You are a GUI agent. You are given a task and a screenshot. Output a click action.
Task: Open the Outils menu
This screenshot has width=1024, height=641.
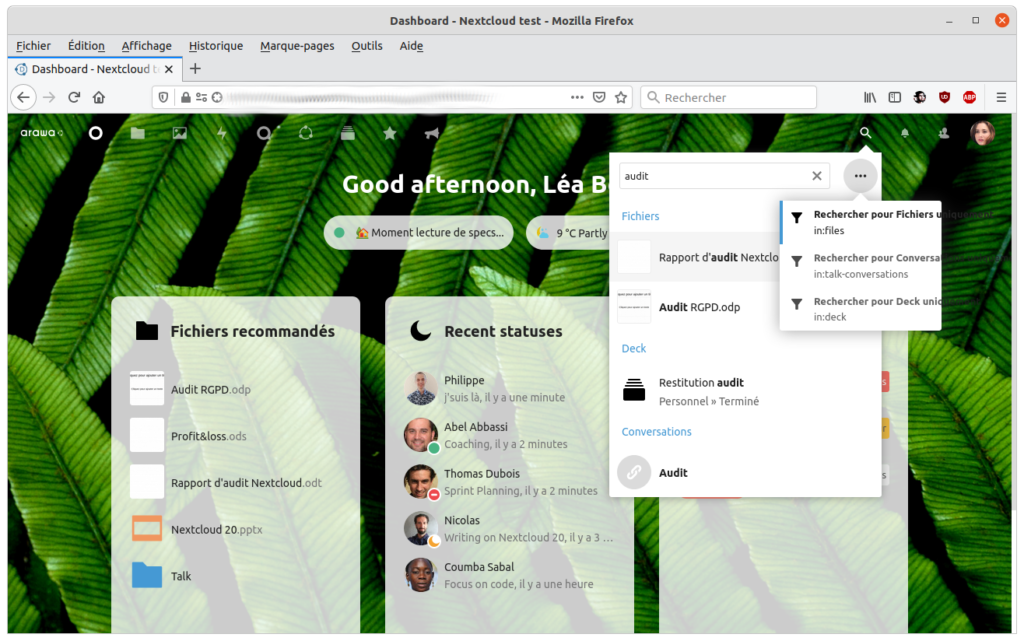tap(367, 46)
